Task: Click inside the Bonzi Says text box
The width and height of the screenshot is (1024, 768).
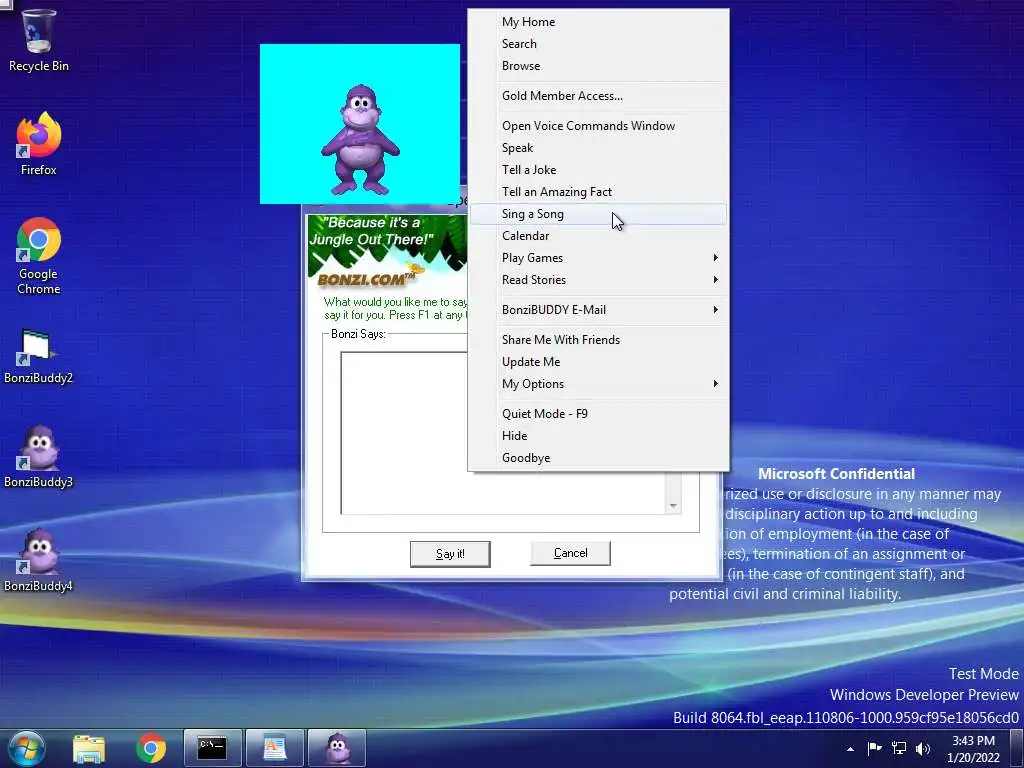Action: click(404, 432)
